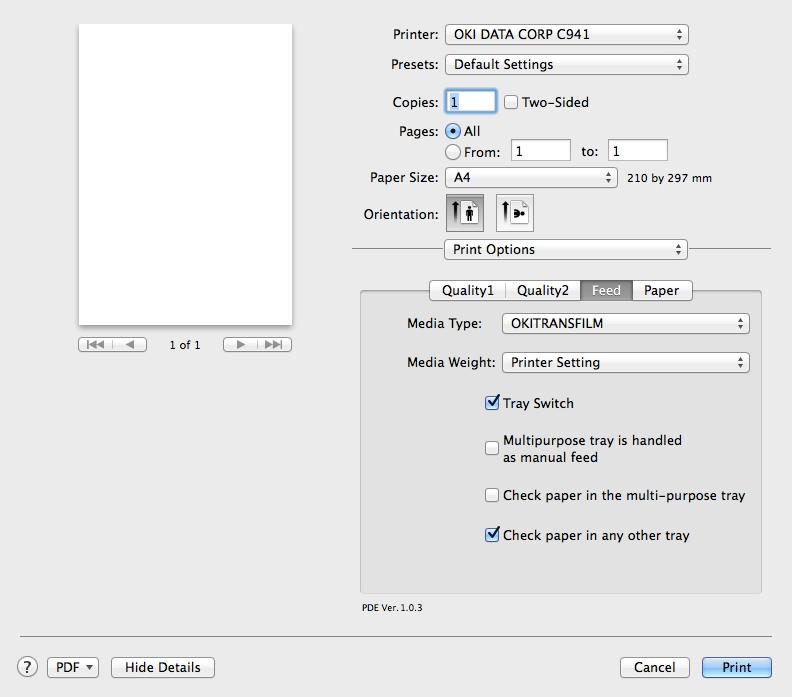The height and width of the screenshot is (697, 792).
Task: Select landscape orientation icon
Action: [x=515, y=213]
